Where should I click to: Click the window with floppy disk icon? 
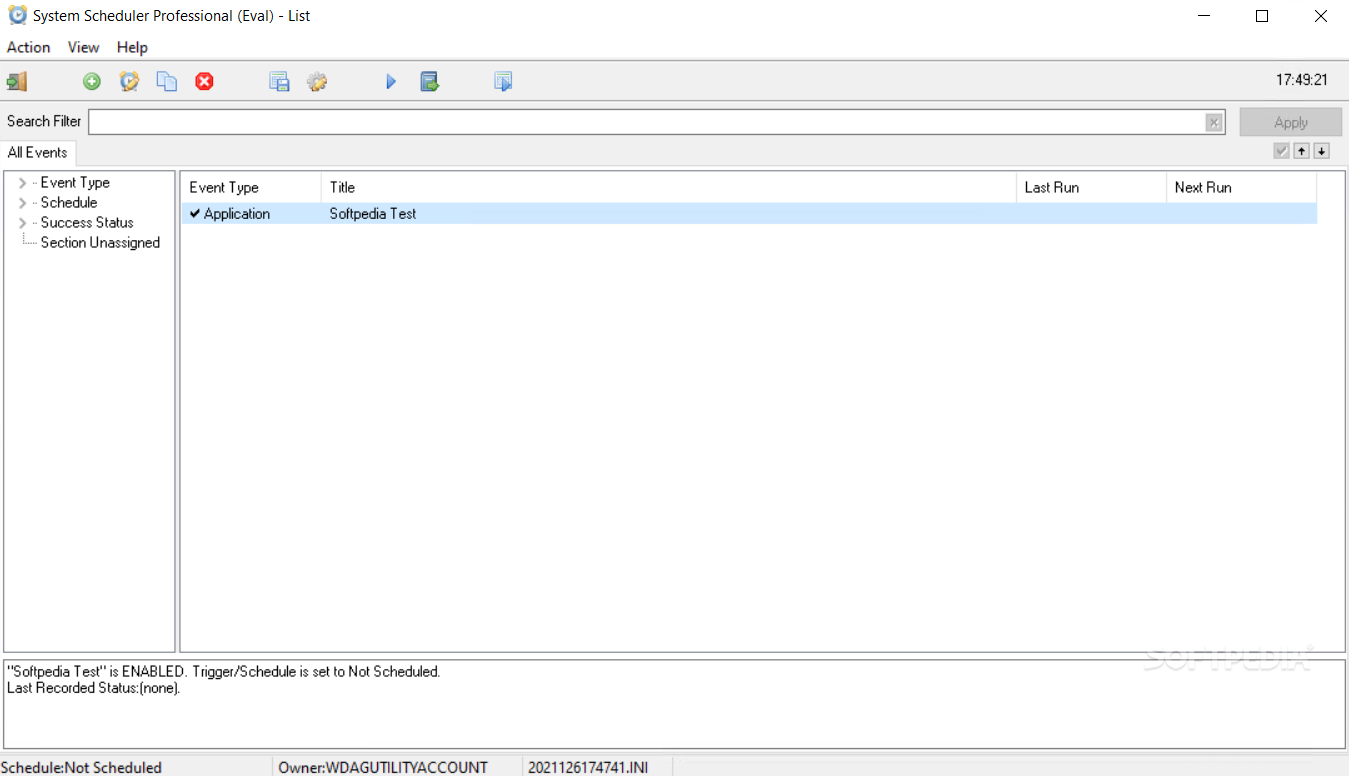click(x=280, y=82)
